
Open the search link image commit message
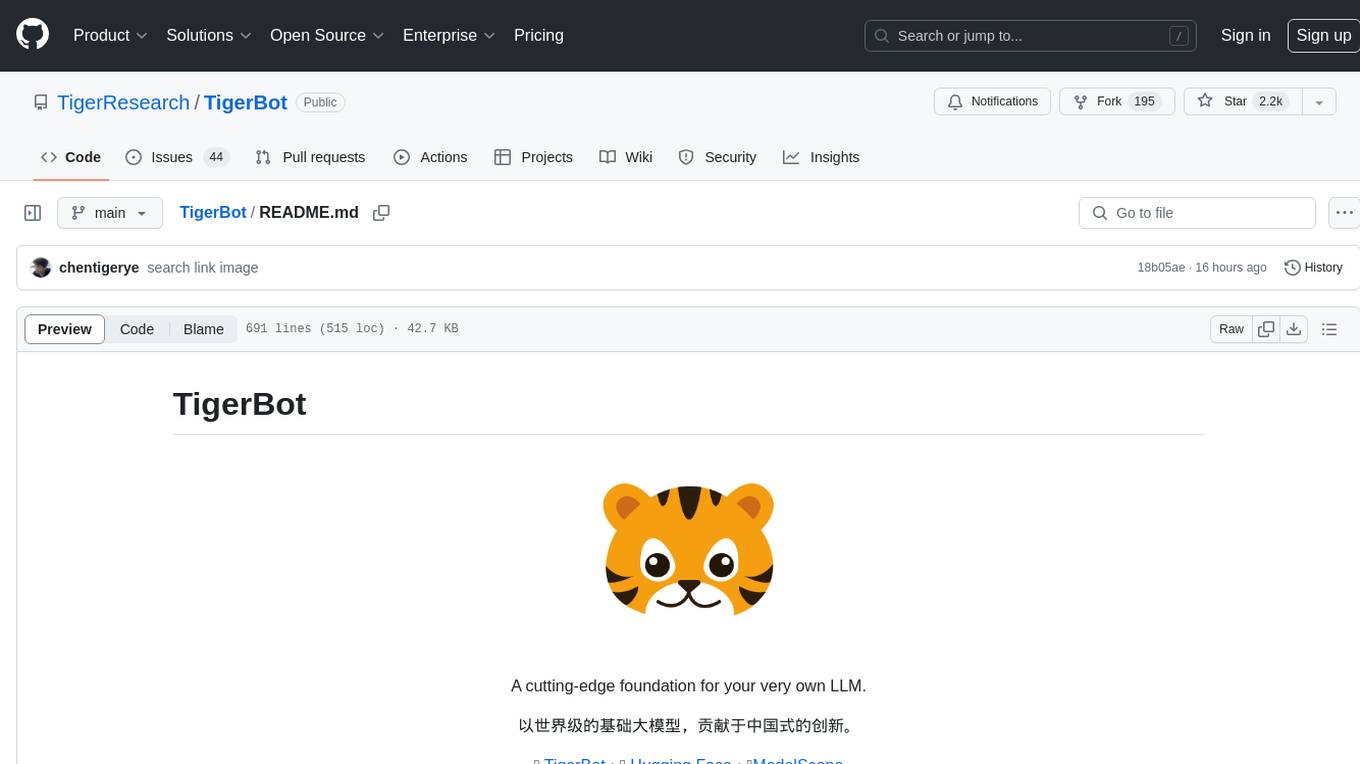pos(203,267)
